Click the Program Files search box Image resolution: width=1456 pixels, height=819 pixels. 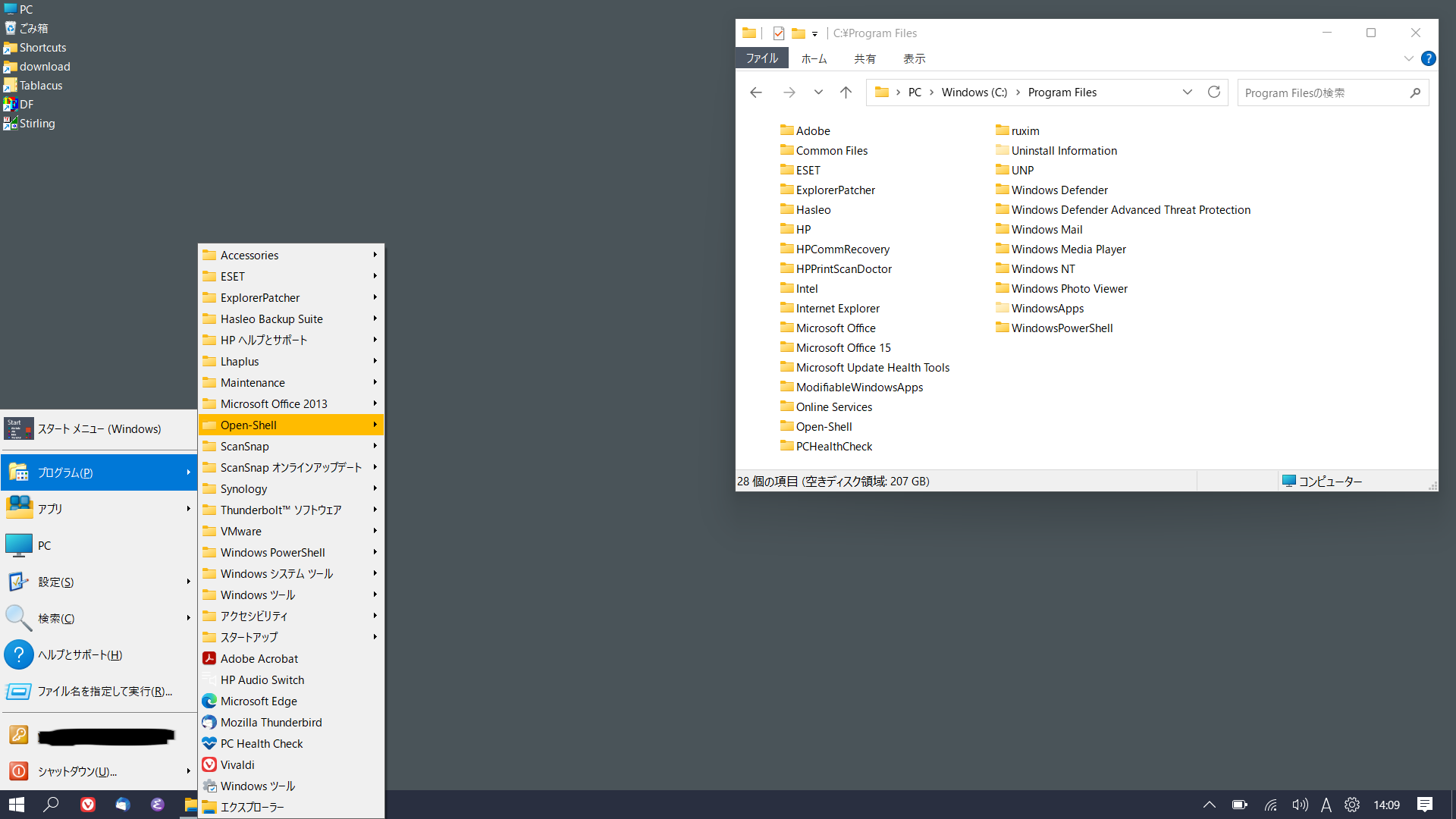[x=1323, y=93]
